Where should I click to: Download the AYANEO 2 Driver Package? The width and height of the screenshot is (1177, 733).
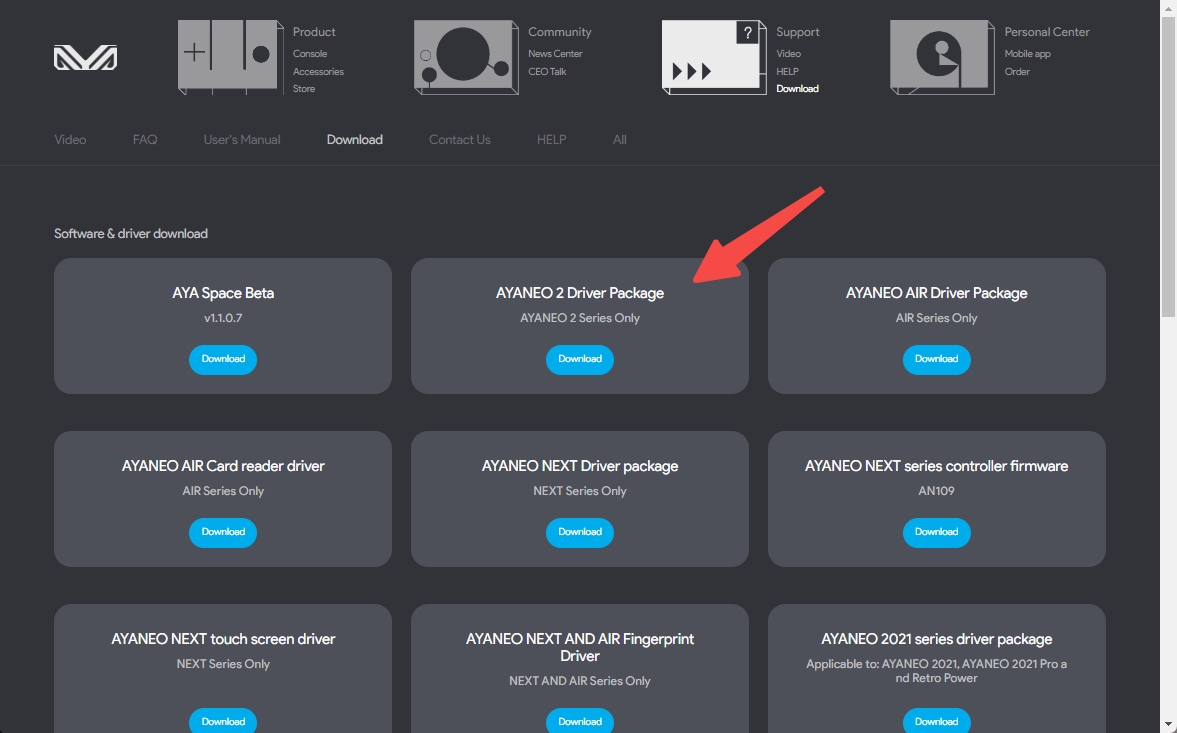tap(579, 359)
